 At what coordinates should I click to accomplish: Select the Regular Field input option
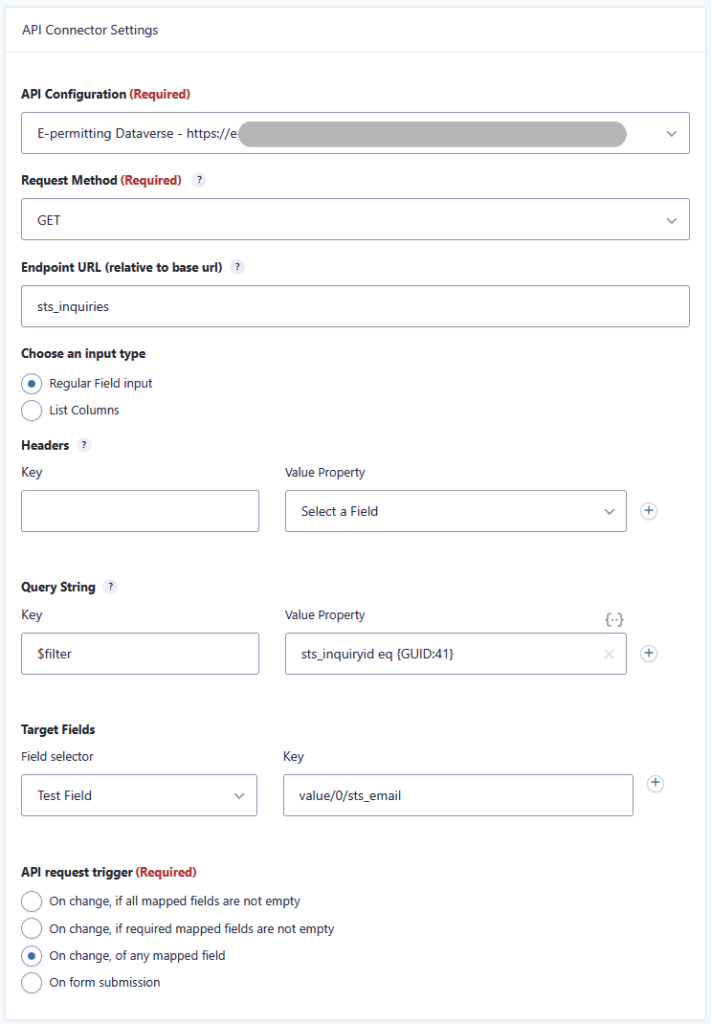(31, 383)
